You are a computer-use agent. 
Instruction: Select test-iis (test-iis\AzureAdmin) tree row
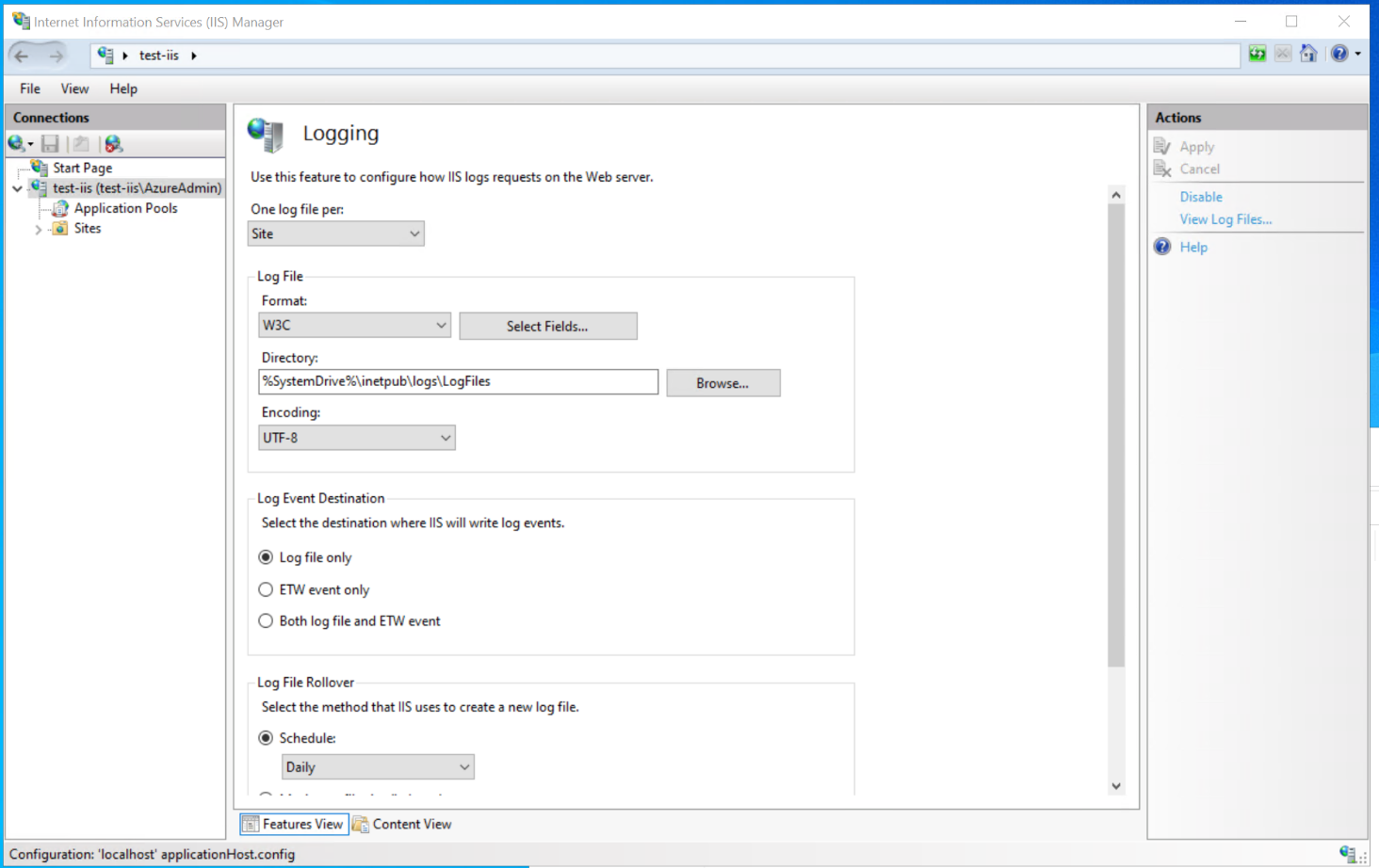click(138, 188)
